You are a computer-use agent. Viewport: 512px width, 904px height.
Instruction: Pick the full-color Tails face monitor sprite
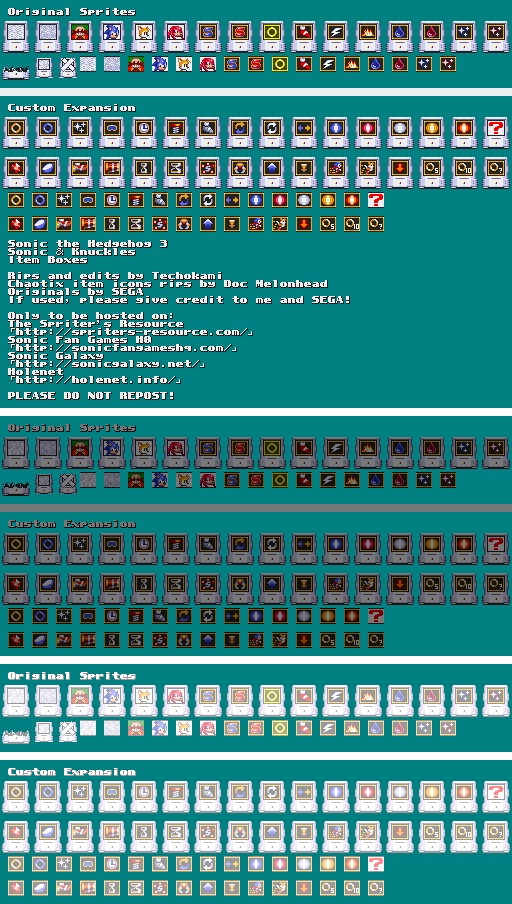click(145, 37)
